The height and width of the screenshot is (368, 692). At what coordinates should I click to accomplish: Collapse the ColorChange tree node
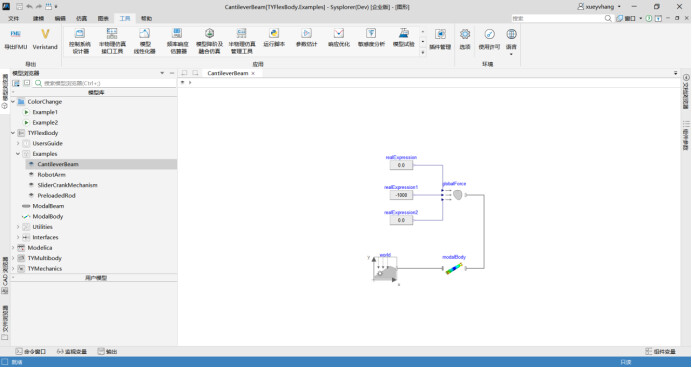coord(13,101)
